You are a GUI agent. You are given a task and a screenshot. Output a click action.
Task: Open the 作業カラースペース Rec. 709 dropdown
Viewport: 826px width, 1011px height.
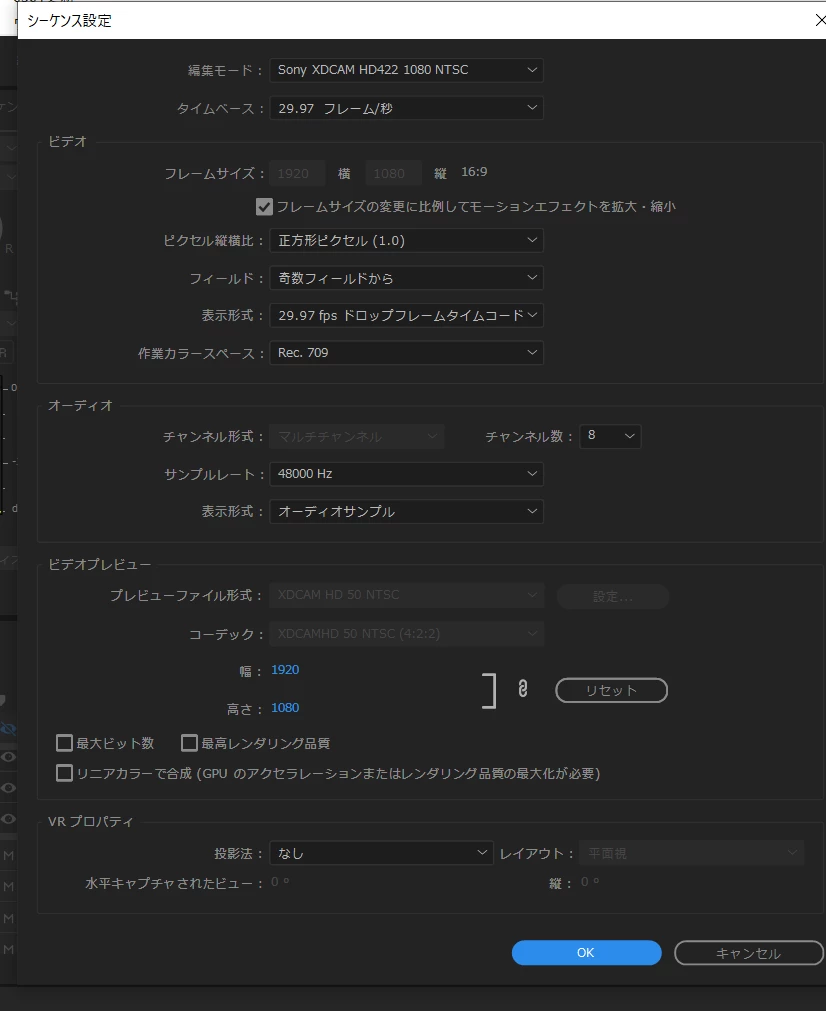(406, 353)
